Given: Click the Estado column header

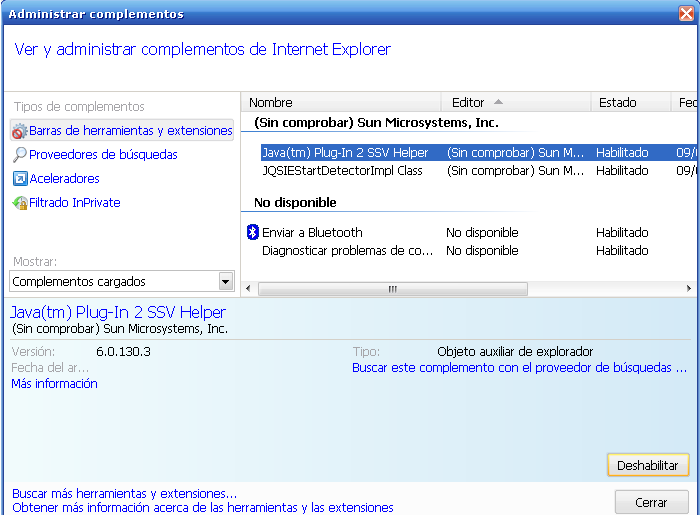Looking at the screenshot, I should 628,102.
